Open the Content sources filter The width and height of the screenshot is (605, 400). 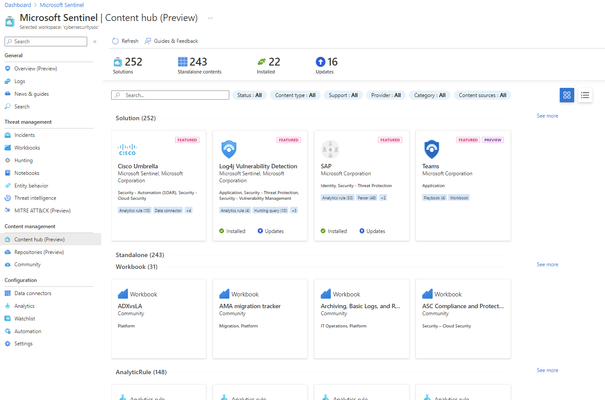pos(482,95)
